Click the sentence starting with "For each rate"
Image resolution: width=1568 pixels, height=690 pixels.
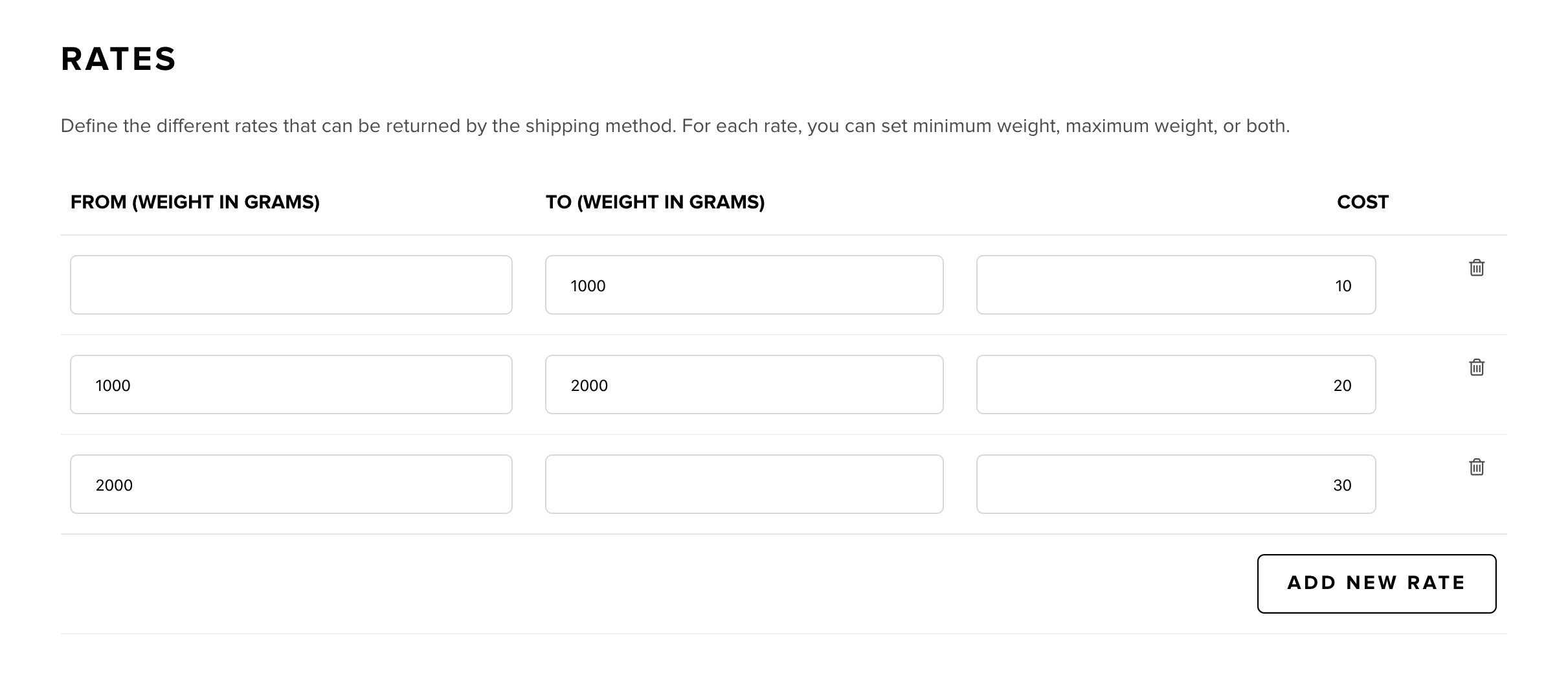[x=984, y=126]
